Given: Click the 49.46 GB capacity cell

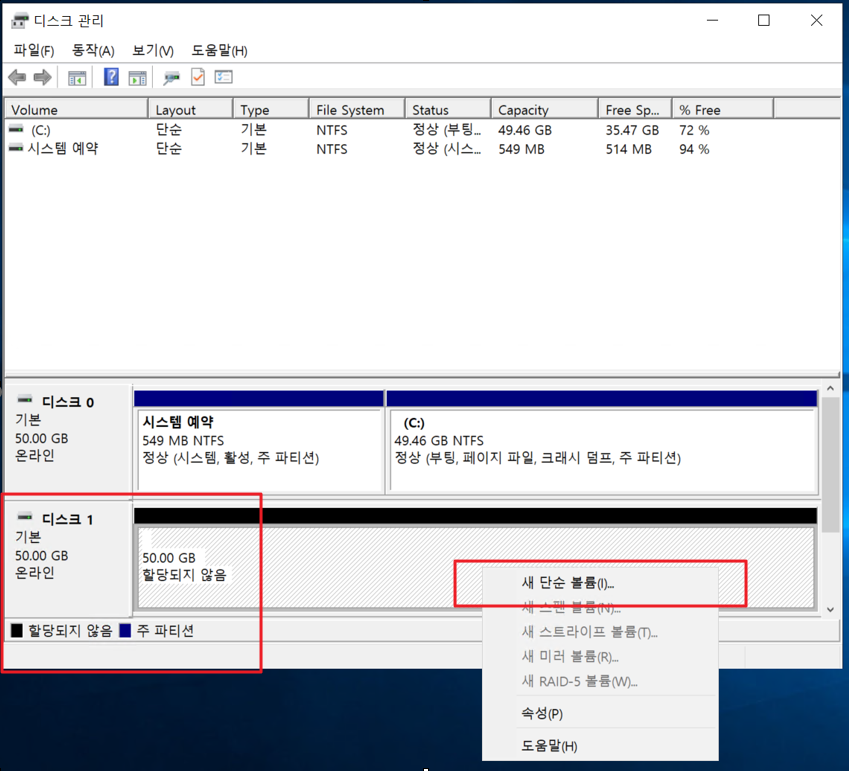Looking at the screenshot, I should tap(525, 130).
